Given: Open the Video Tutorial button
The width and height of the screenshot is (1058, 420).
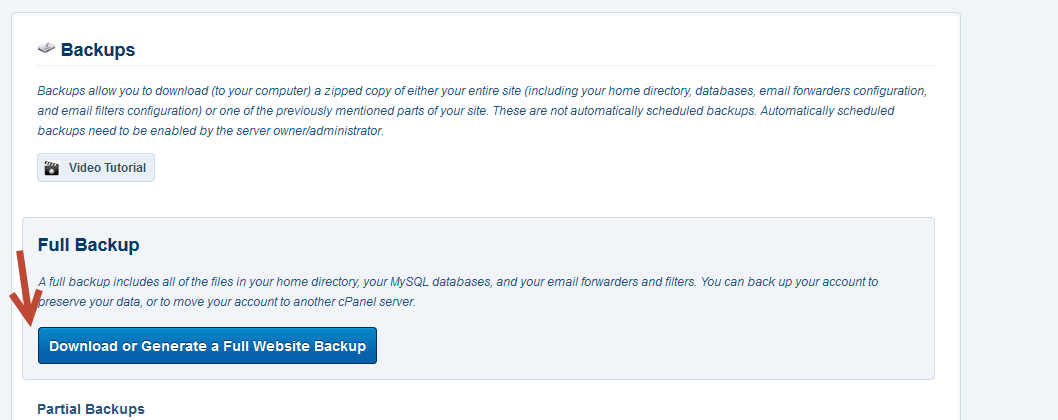Looking at the screenshot, I should tap(96, 167).
